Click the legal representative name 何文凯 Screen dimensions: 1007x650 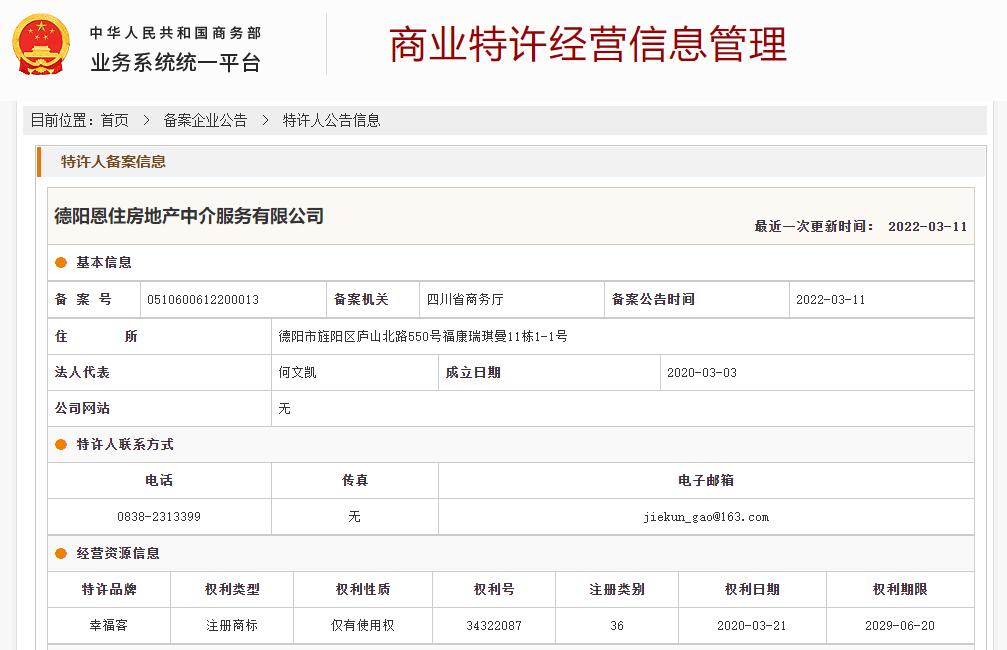click(297, 373)
